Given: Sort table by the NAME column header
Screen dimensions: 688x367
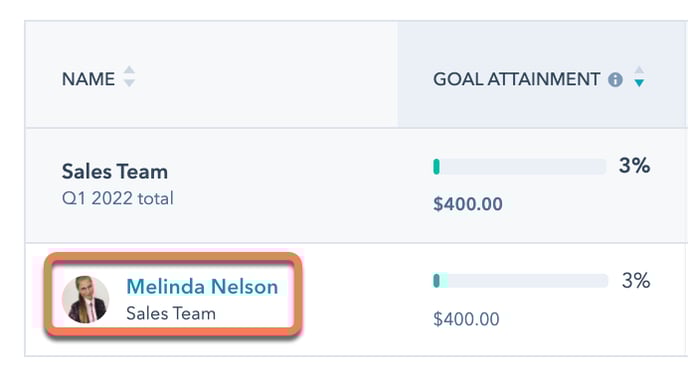Looking at the screenshot, I should (88, 79).
